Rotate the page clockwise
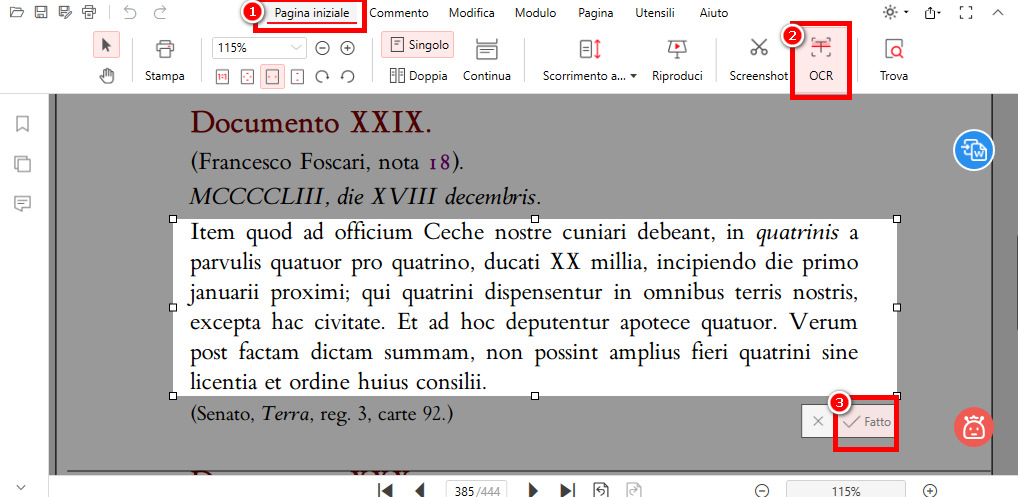Screen dimensions: 1018x497 [x=322, y=77]
